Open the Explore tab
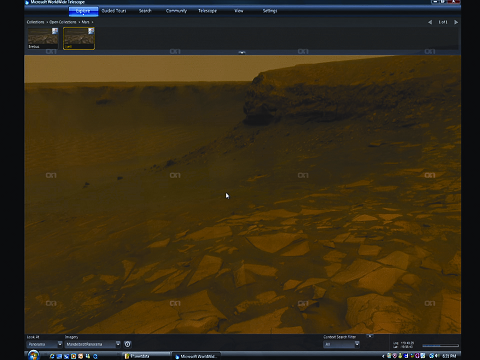The width and height of the screenshot is (480, 360). [83, 11]
